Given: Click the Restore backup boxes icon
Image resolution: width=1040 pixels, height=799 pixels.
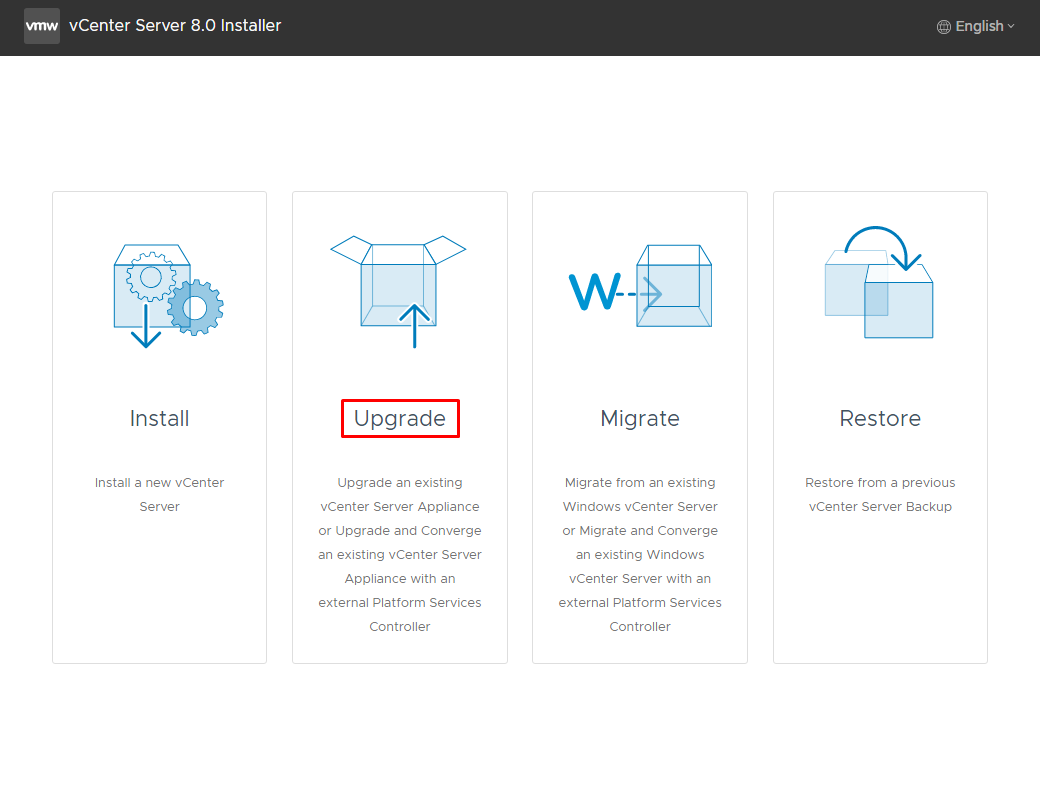Looking at the screenshot, I should 879,282.
